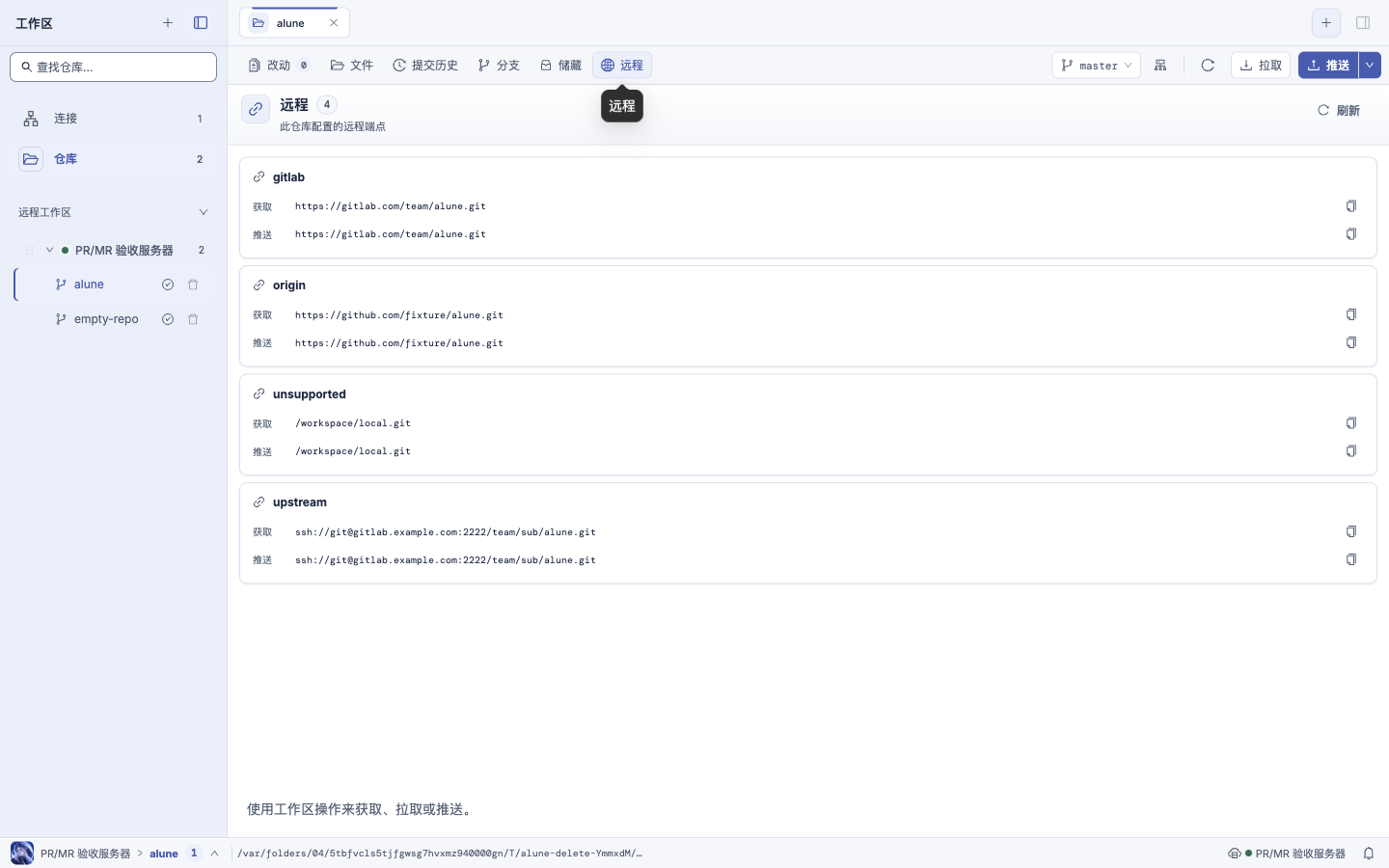Add a new workspace with plus icon
Screen dimensions: 1389x868
168,23
